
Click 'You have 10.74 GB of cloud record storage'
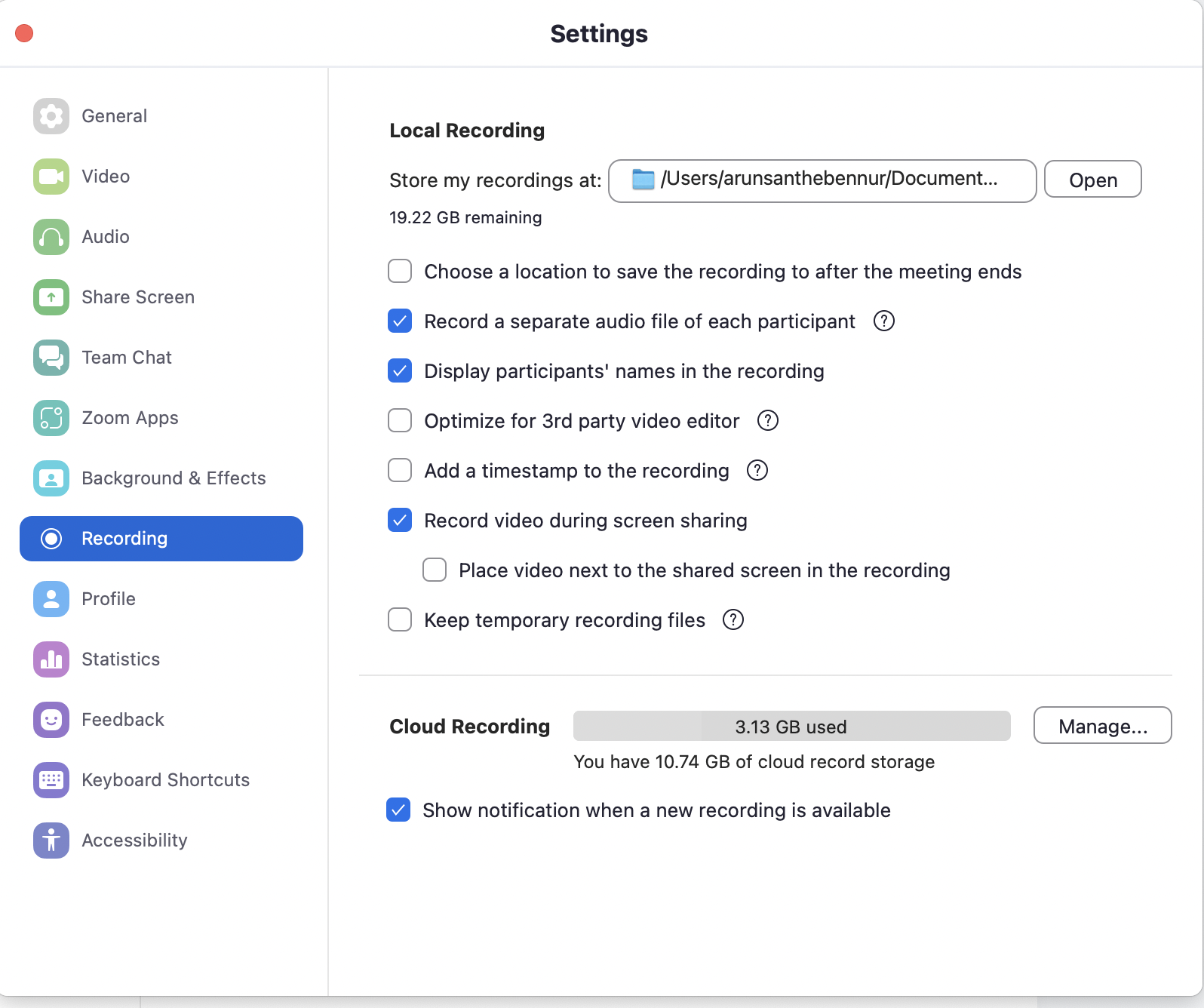point(754,762)
